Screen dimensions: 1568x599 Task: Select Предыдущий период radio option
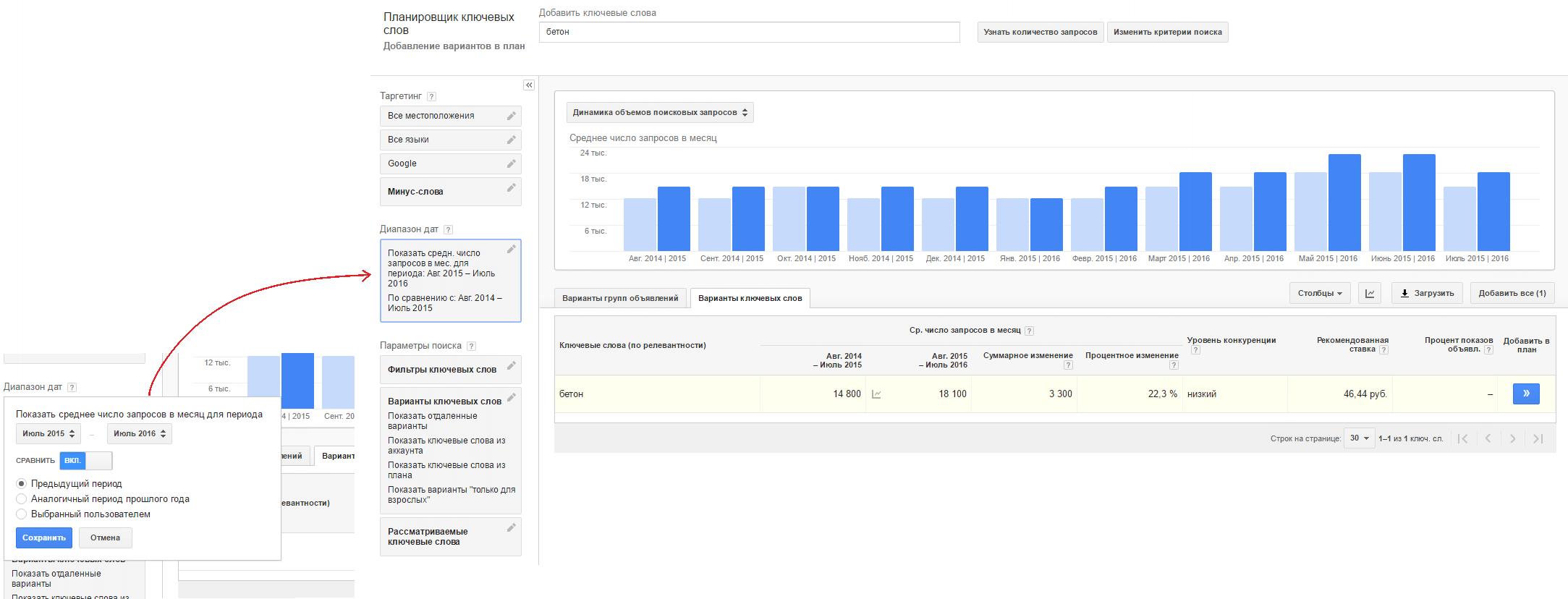(21, 483)
